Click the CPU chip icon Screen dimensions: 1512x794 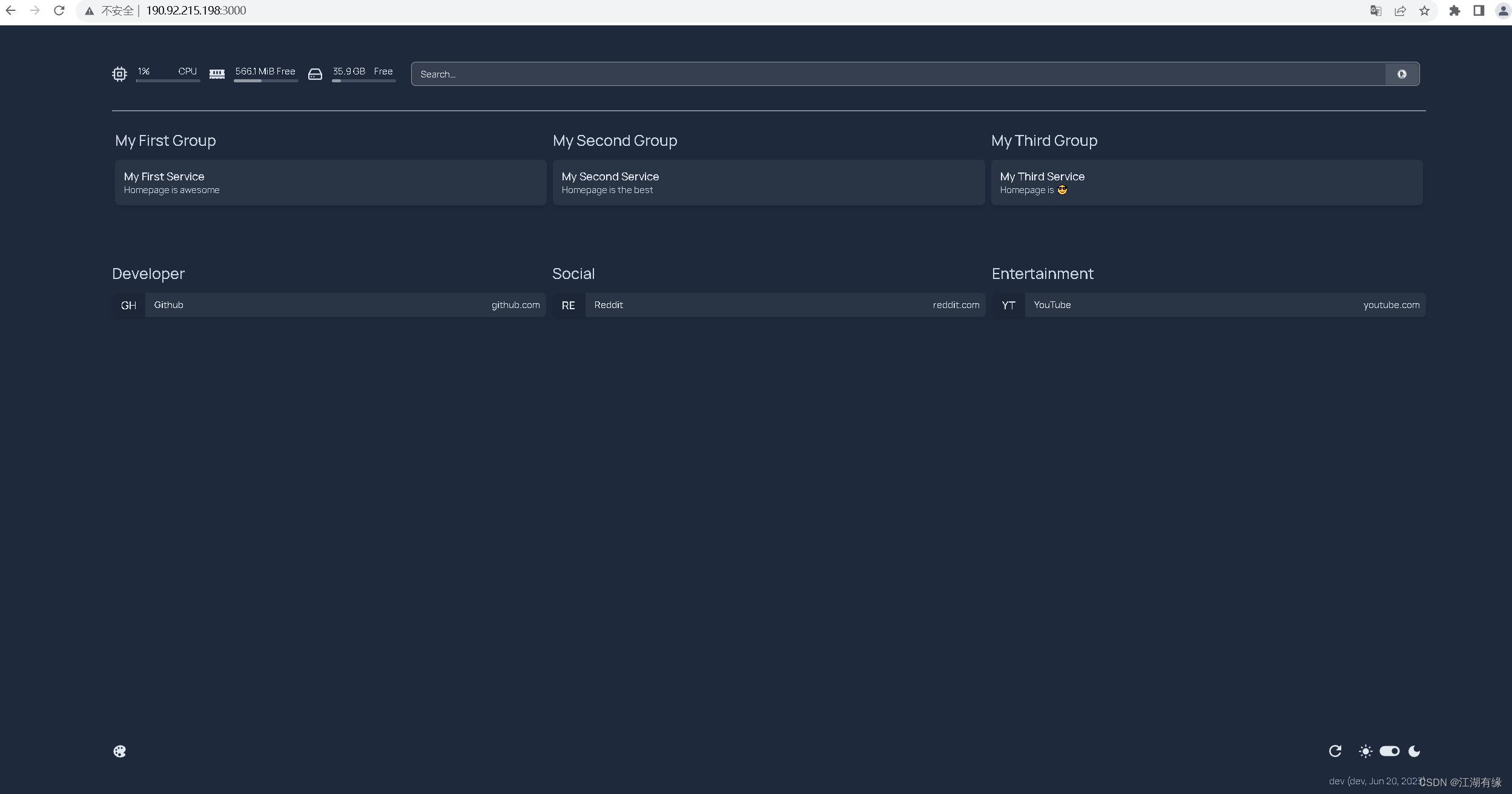(x=119, y=74)
